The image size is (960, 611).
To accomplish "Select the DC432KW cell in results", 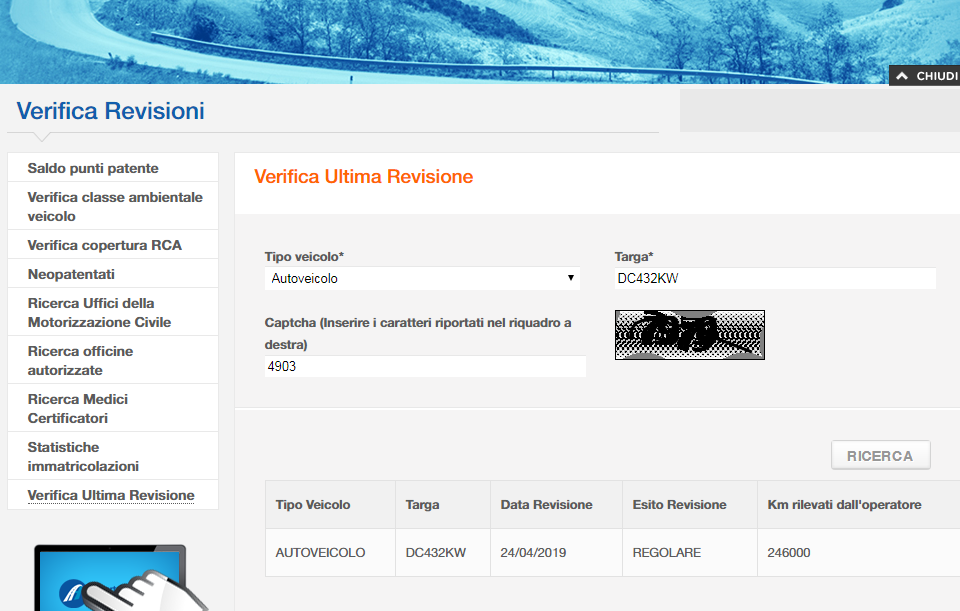I will tap(436, 552).
